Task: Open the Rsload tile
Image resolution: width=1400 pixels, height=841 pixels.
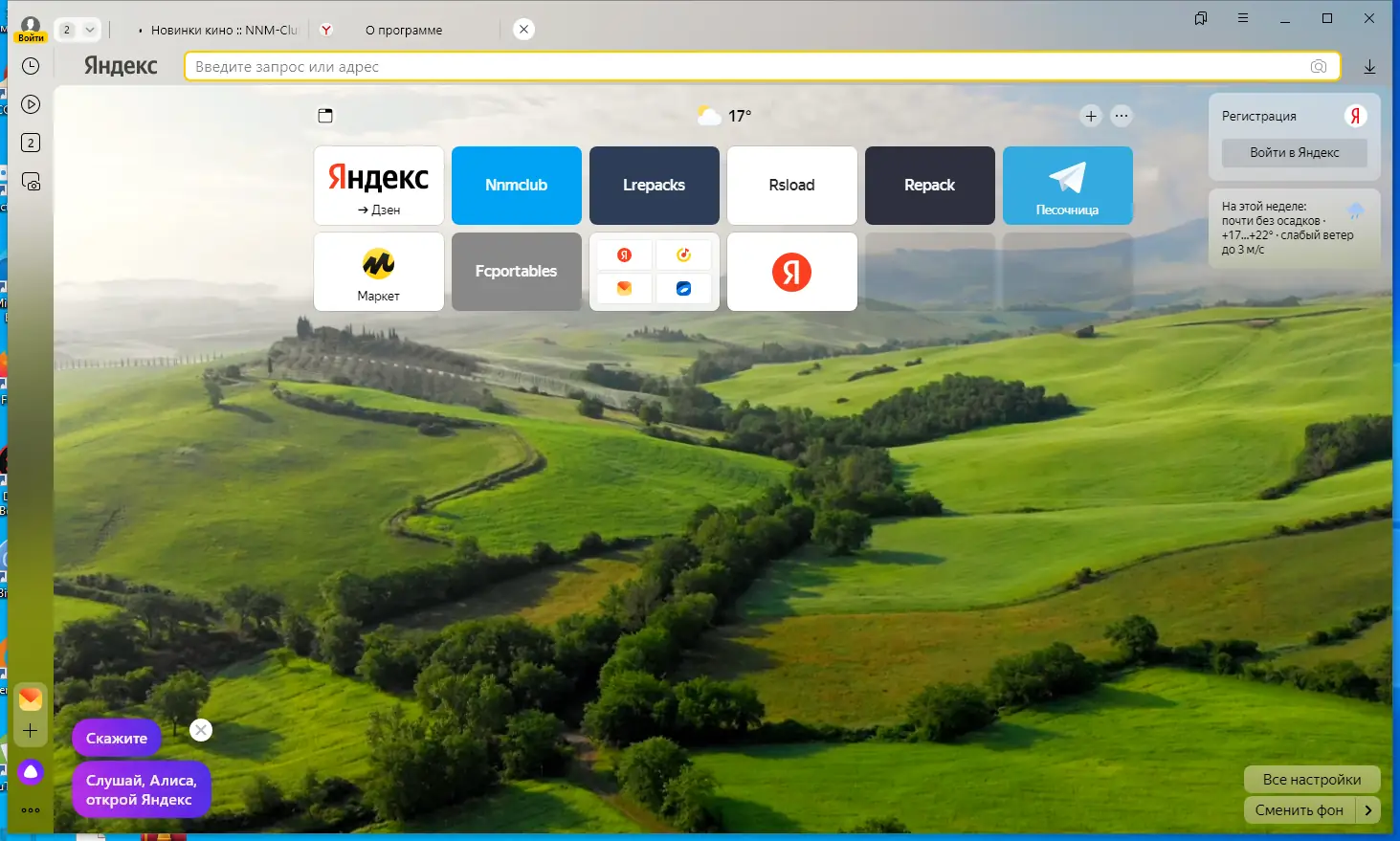Action: 792,186
